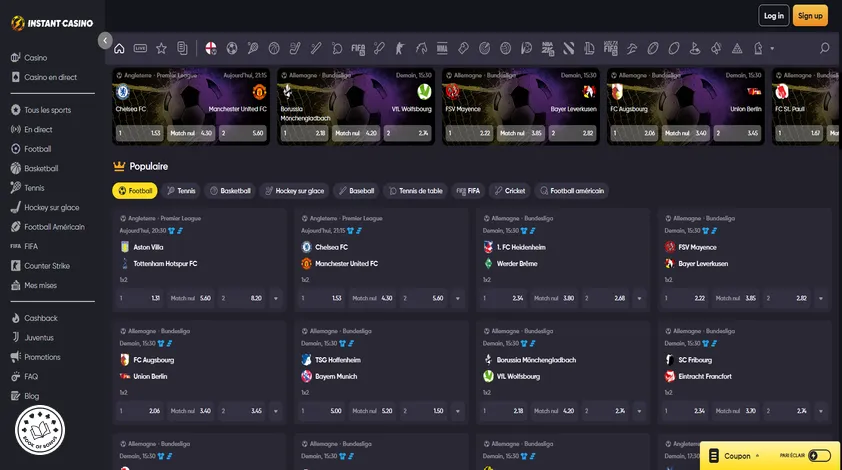Expand more markets for TSG Hoffenheim match
The width and height of the screenshot is (842, 470).
click(x=458, y=411)
